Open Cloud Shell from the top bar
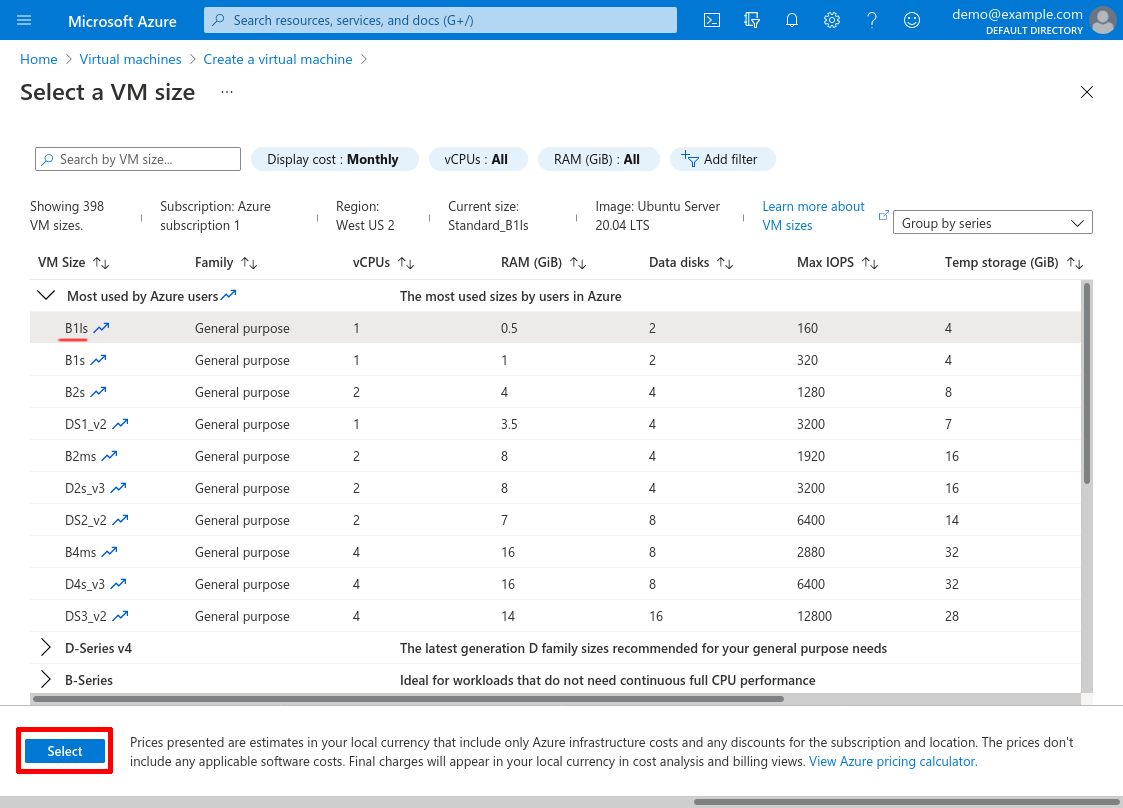This screenshot has height=808, width=1123. point(712,20)
